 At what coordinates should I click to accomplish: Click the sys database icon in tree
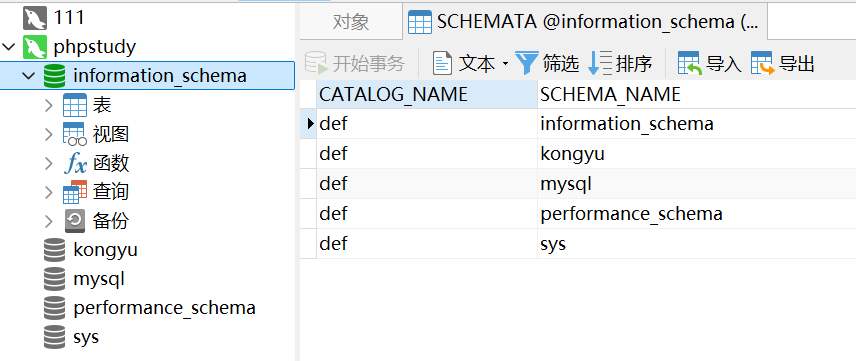point(54,337)
